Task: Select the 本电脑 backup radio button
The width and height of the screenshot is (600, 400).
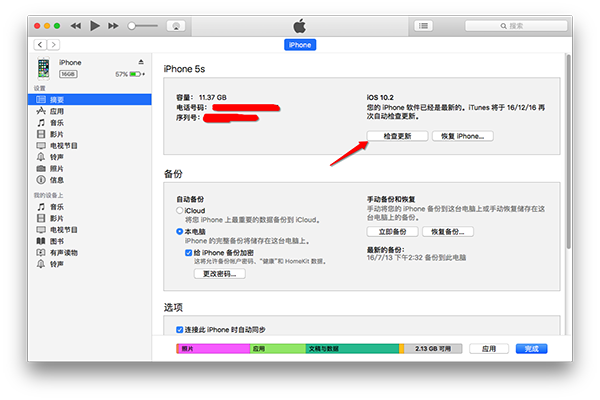Action: (179, 232)
